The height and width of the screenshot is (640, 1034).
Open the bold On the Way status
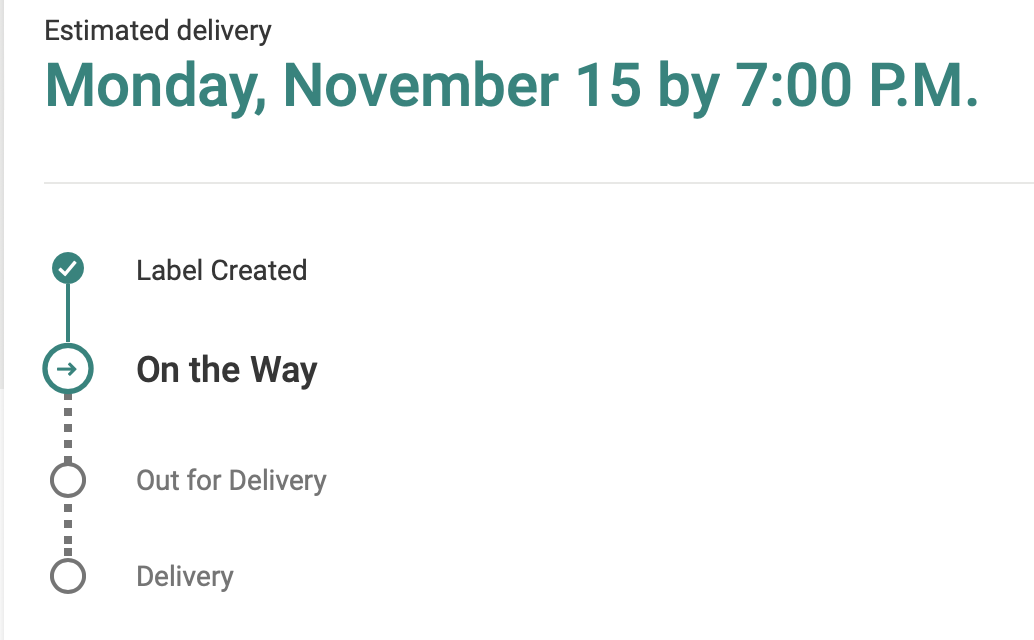[x=226, y=370]
